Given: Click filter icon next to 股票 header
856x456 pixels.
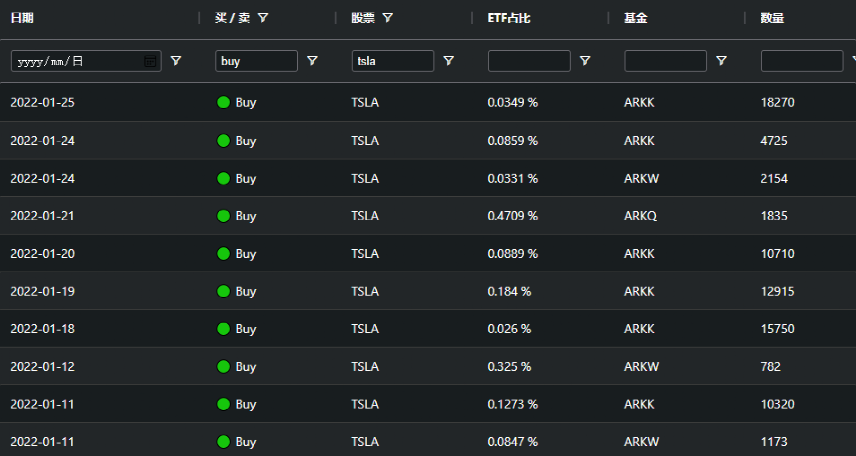Looking at the screenshot, I should pyautogui.click(x=388, y=18).
